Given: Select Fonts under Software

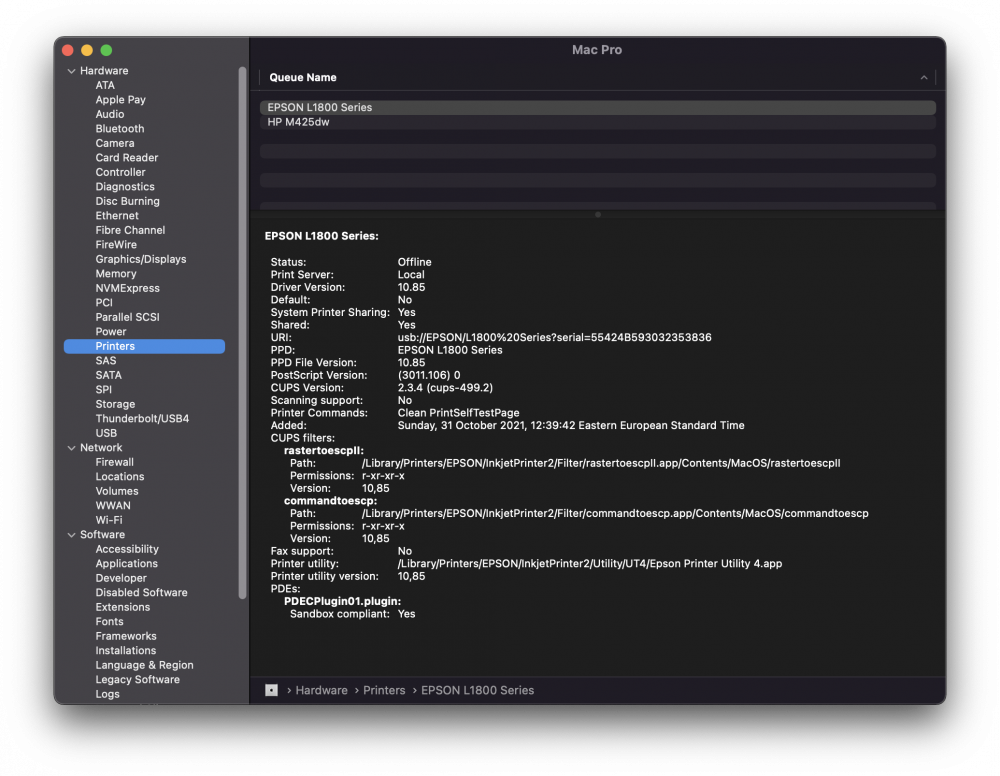Looking at the screenshot, I should (x=110, y=622).
